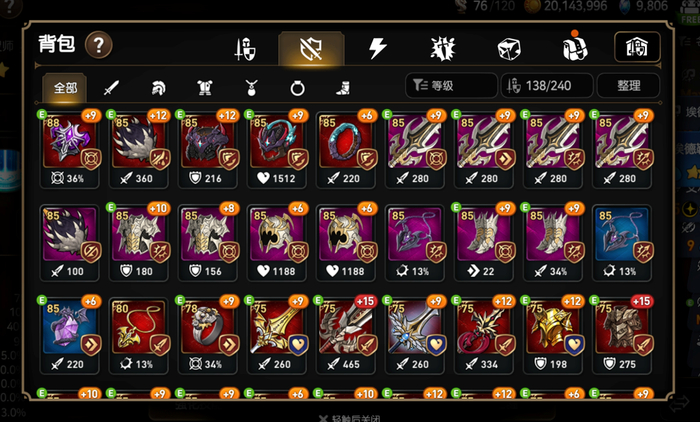700x422 pixels.
Task: Filter by armor chest equipment type
Action: (205, 88)
